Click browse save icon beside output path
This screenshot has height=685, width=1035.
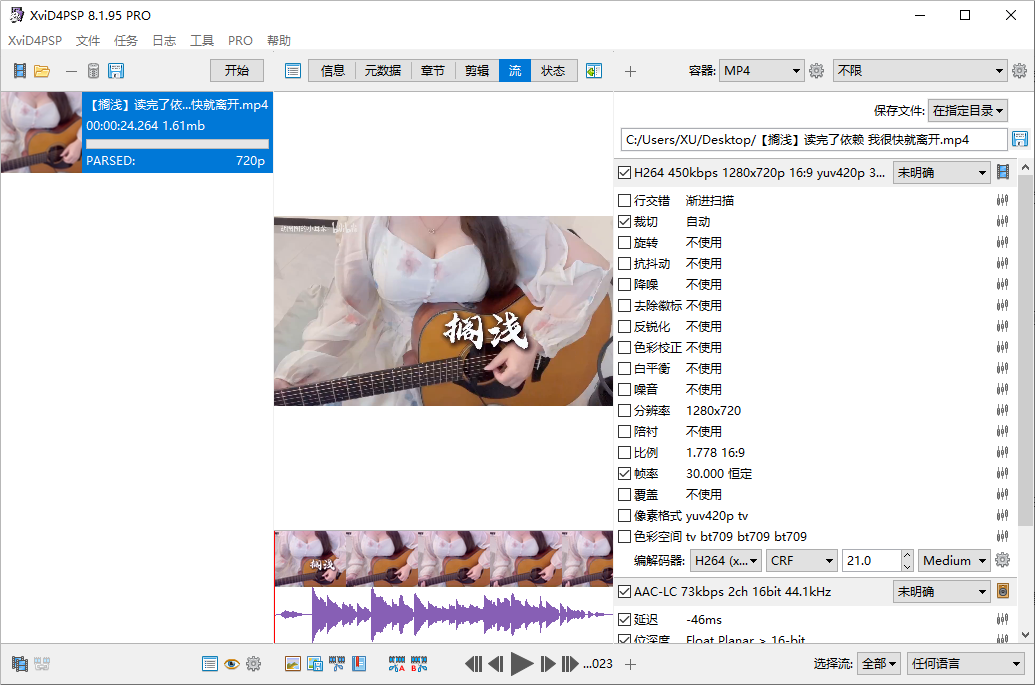(x=1020, y=139)
